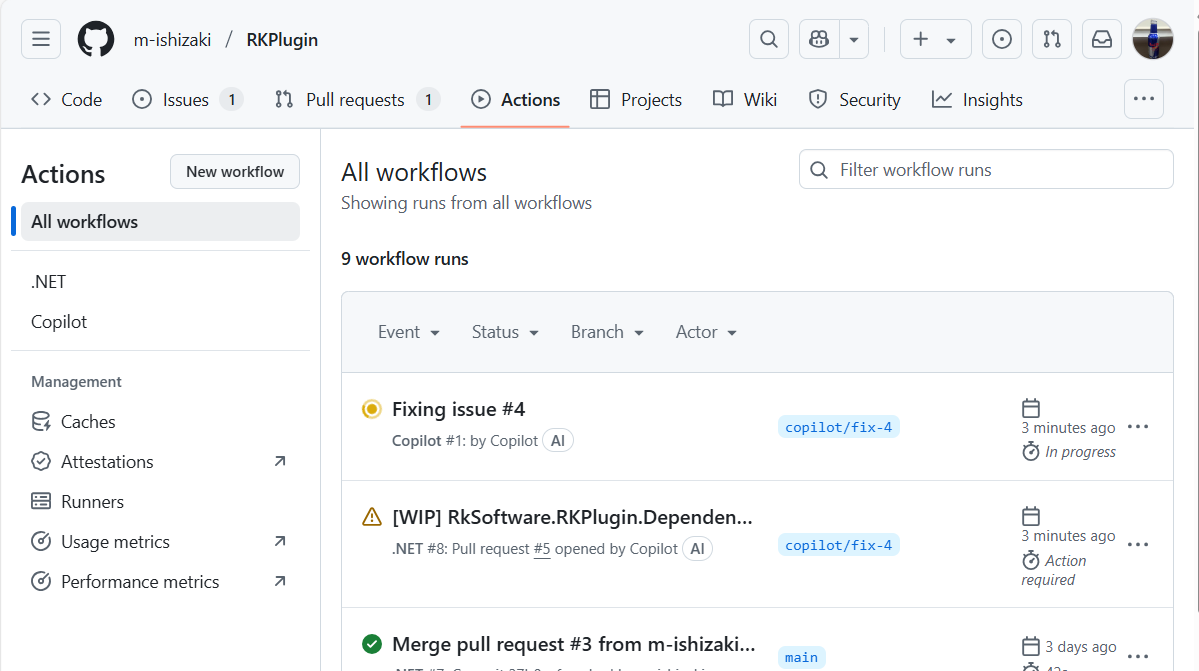This screenshot has height=671, width=1199.
Task: Click the Usage metrics gauge icon
Action: click(41, 542)
